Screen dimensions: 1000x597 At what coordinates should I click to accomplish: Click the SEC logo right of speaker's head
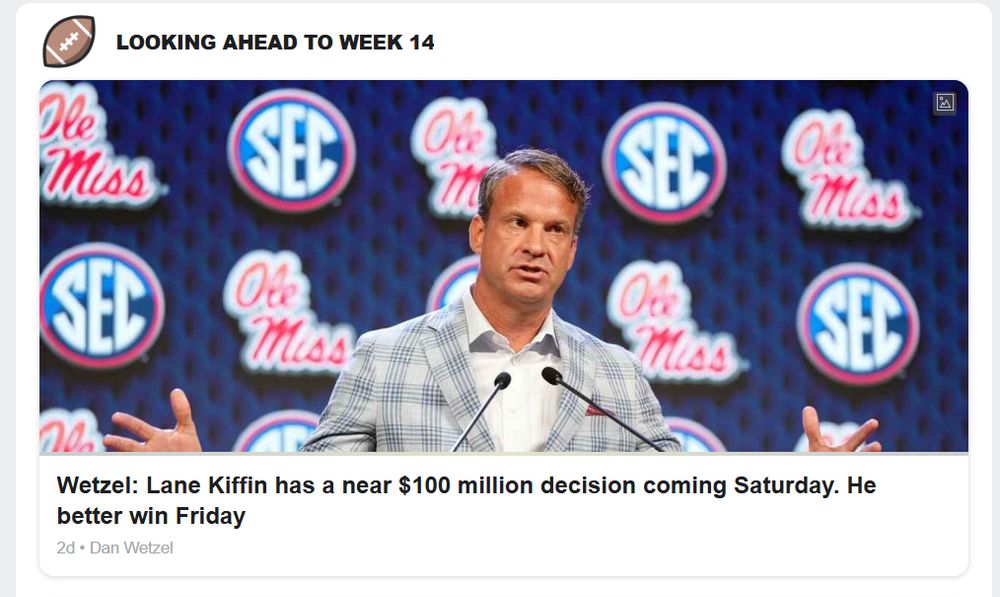pyautogui.click(x=664, y=162)
